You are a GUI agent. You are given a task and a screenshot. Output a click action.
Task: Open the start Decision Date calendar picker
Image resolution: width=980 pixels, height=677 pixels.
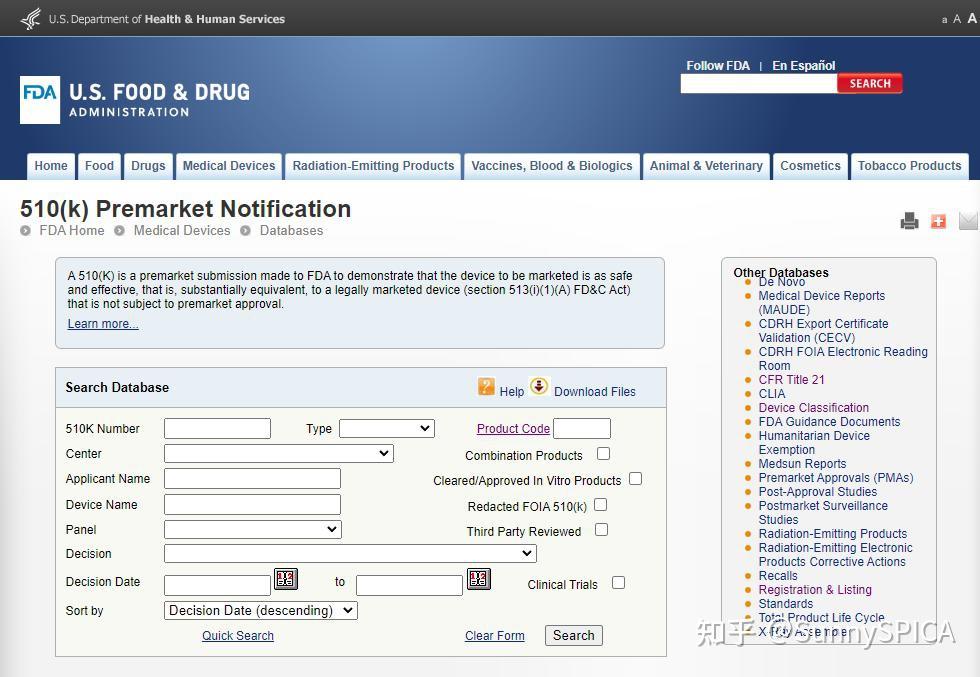tap(286, 579)
